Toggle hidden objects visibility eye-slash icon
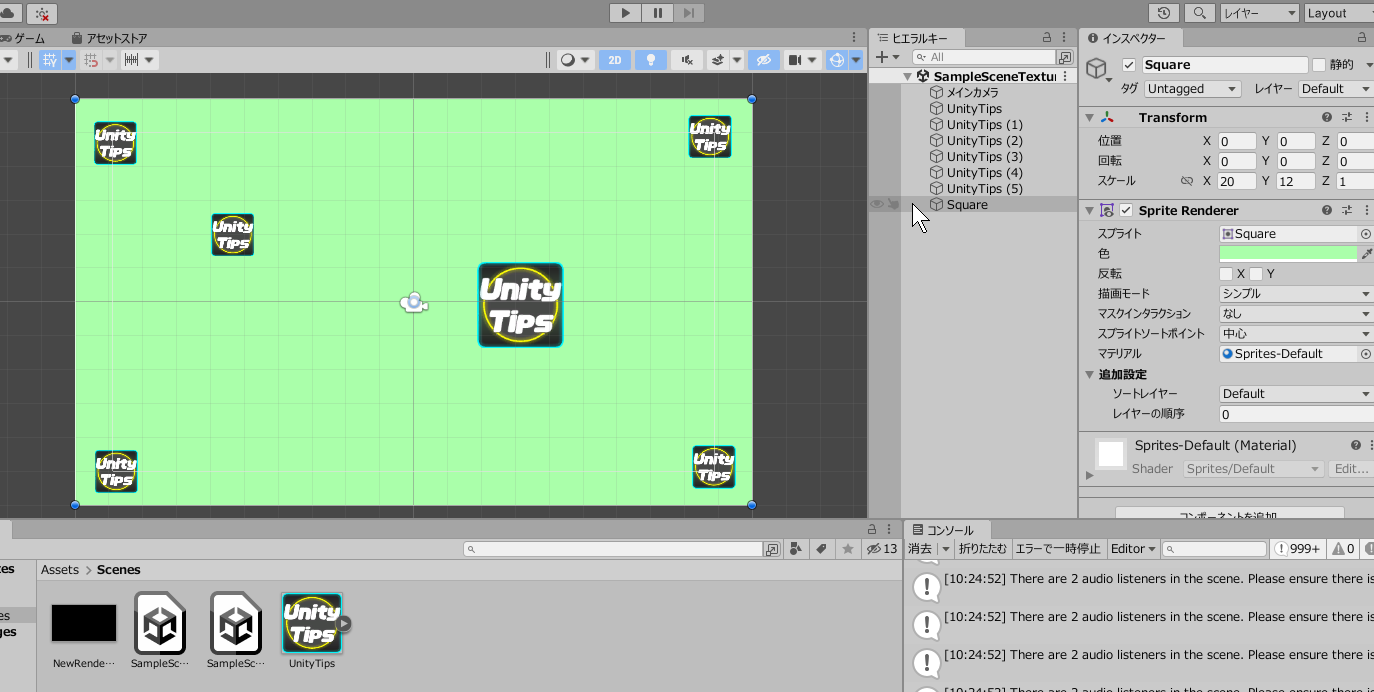Viewport: 1374px width, 692px height. point(763,60)
